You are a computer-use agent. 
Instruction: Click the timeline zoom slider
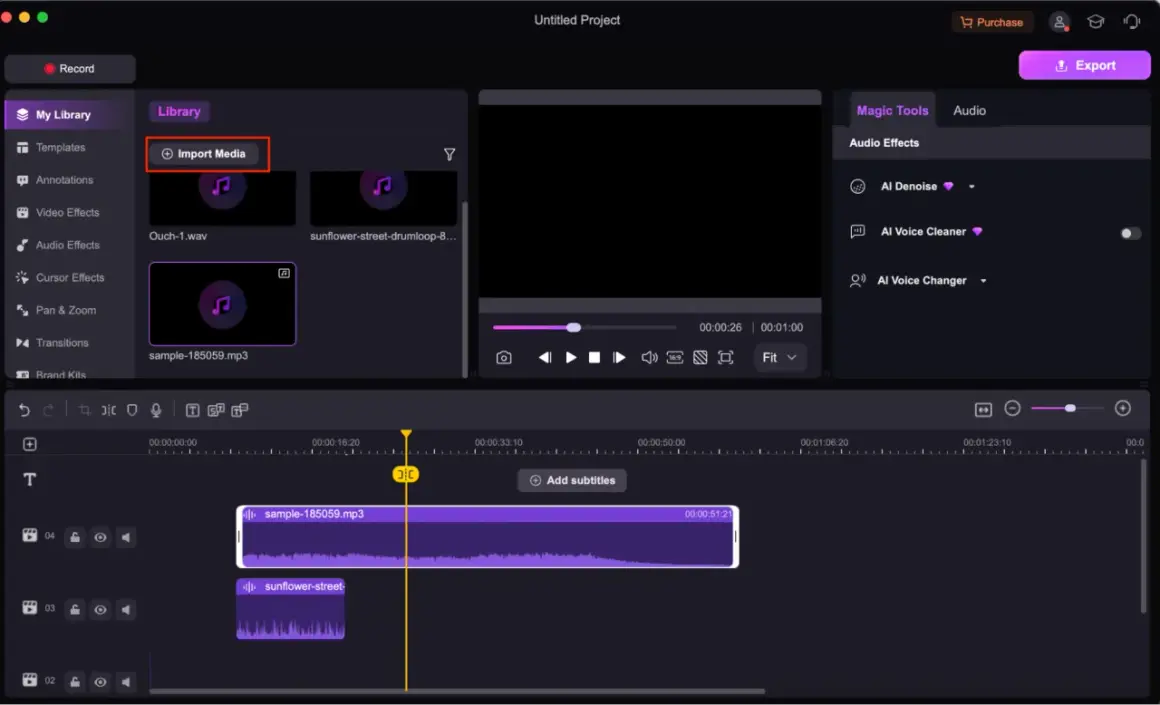(x=1068, y=408)
